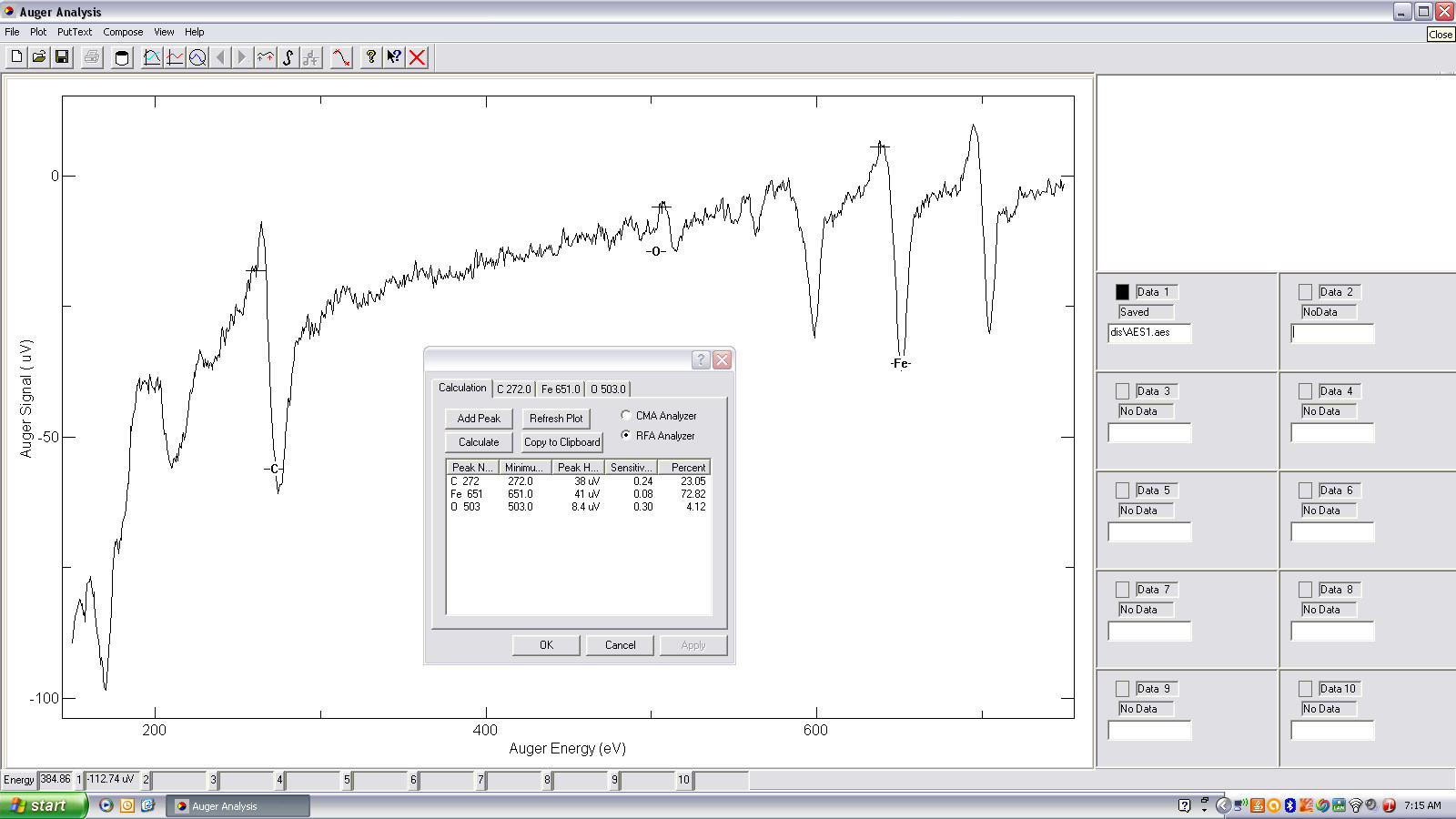Click the black Data 1 color swatch

click(1122, 292)
